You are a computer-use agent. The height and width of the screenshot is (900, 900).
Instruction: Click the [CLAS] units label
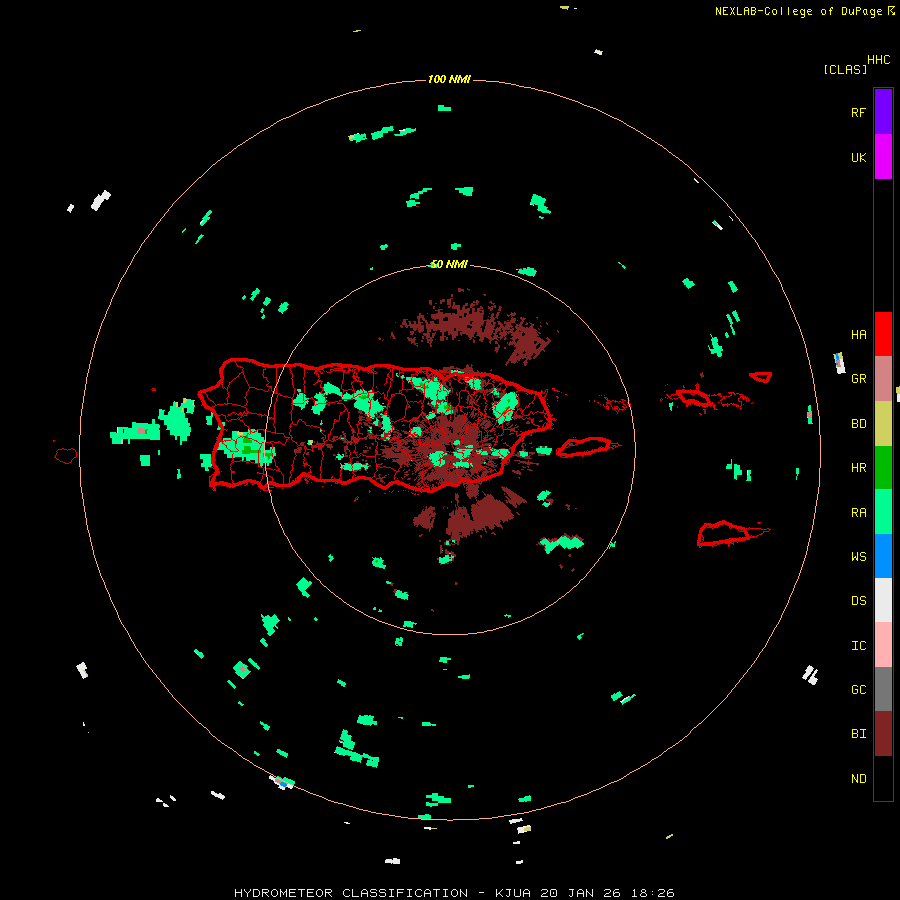(845, 69)
